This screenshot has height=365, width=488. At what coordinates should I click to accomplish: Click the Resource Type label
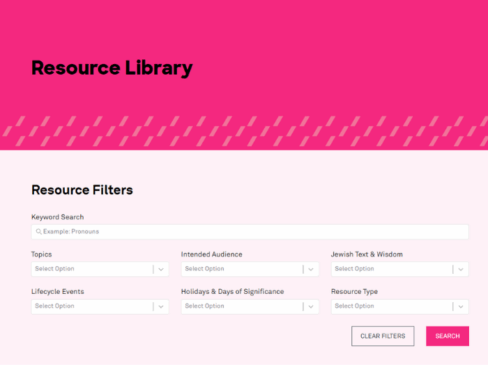[354, 292]
